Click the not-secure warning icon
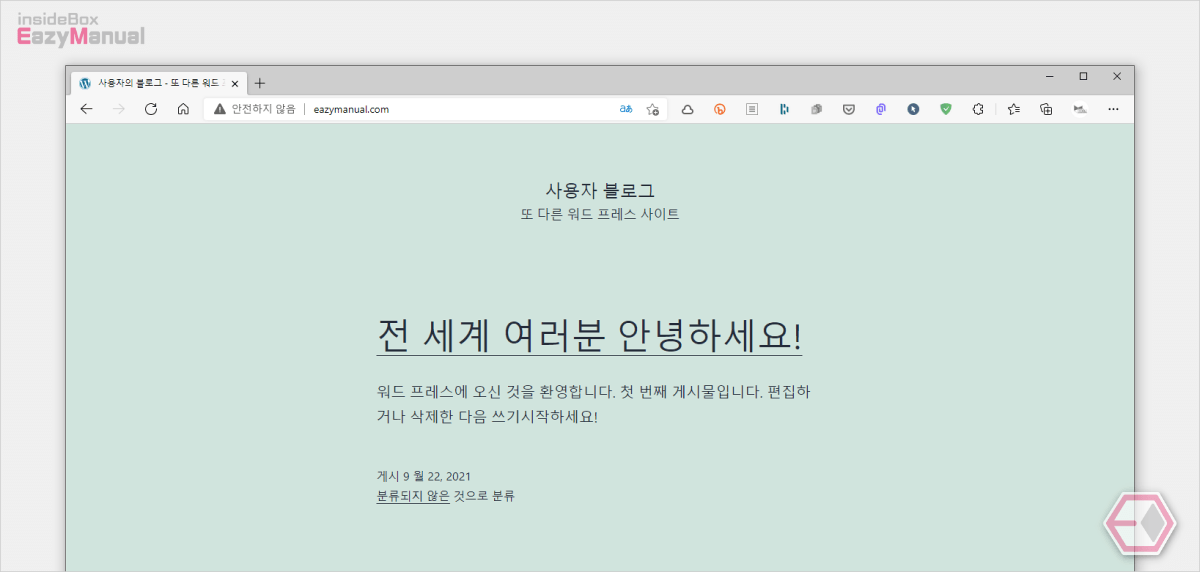1200x572 pixels. [220, 109]
